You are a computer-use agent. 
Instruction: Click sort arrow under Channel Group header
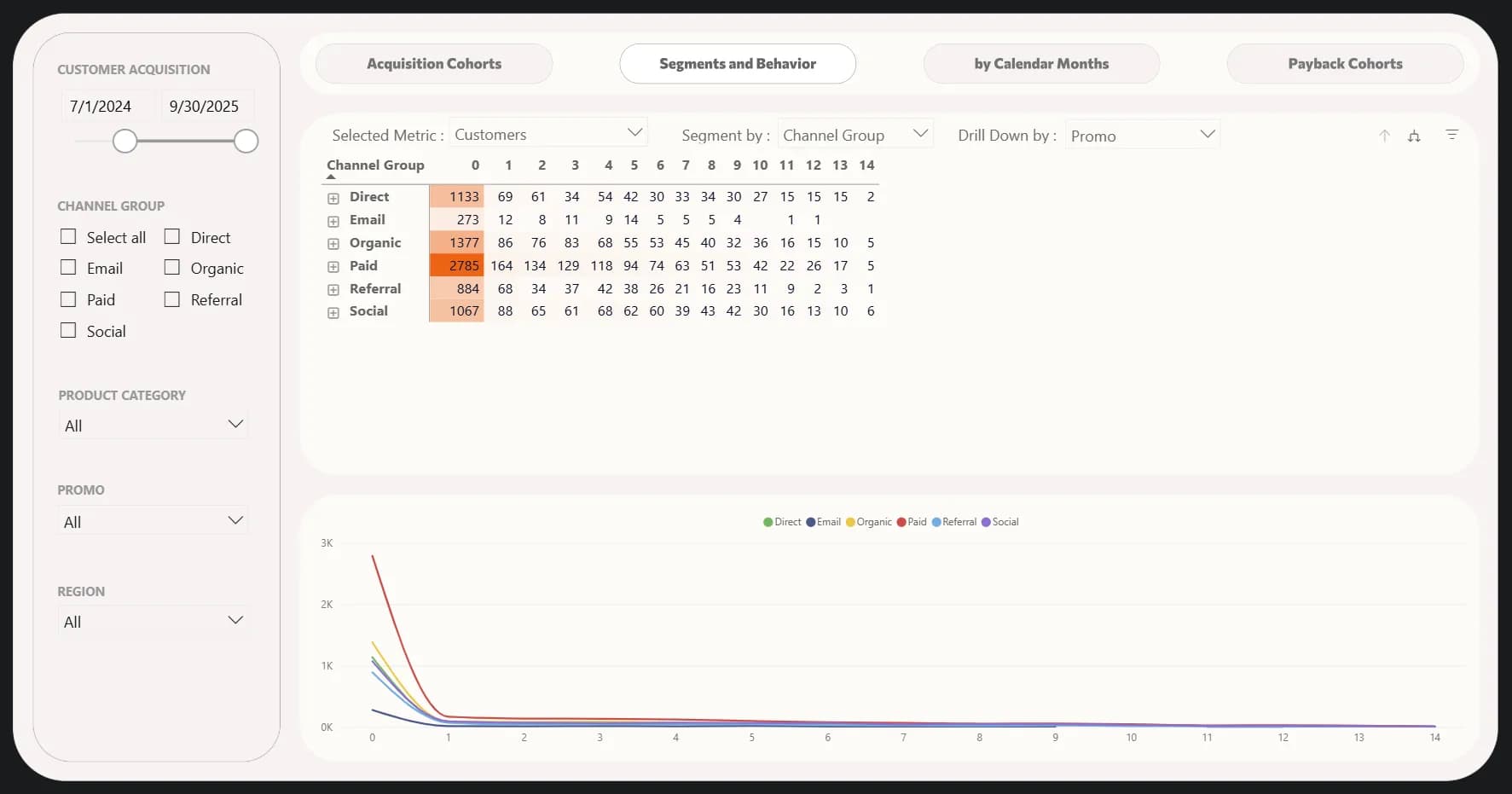pyautogui.click(x=331, y=177)
